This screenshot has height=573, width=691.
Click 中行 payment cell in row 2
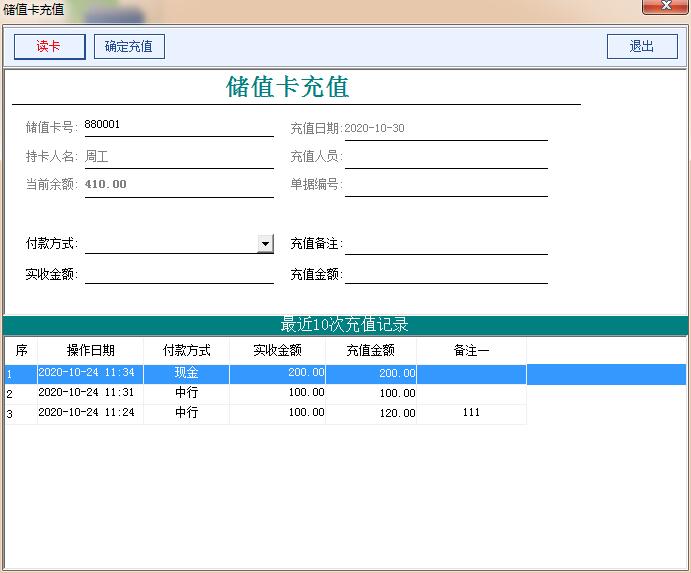[186, 394]
